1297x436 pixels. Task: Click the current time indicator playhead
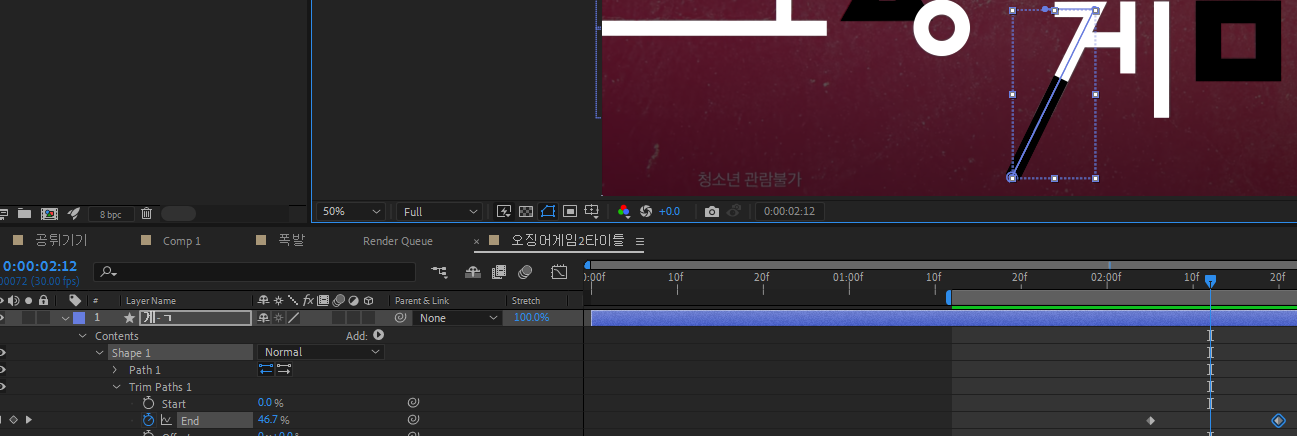coord(1210,281)
